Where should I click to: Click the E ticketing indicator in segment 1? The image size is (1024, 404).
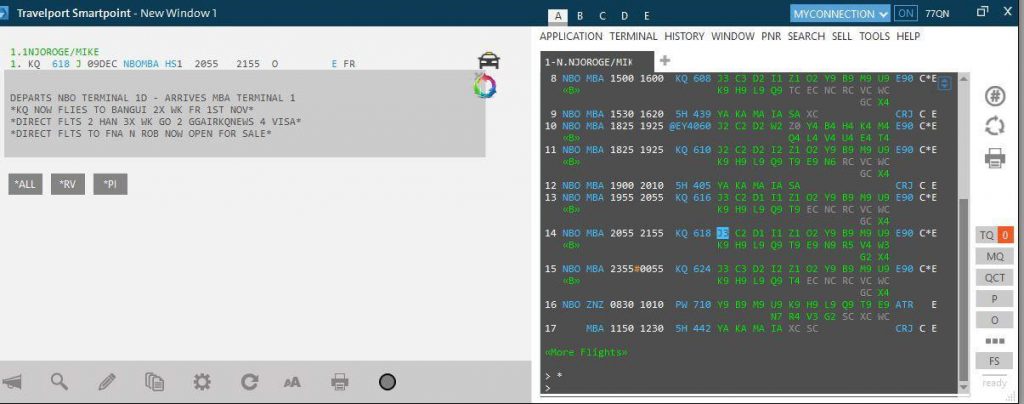coord(334,64)
